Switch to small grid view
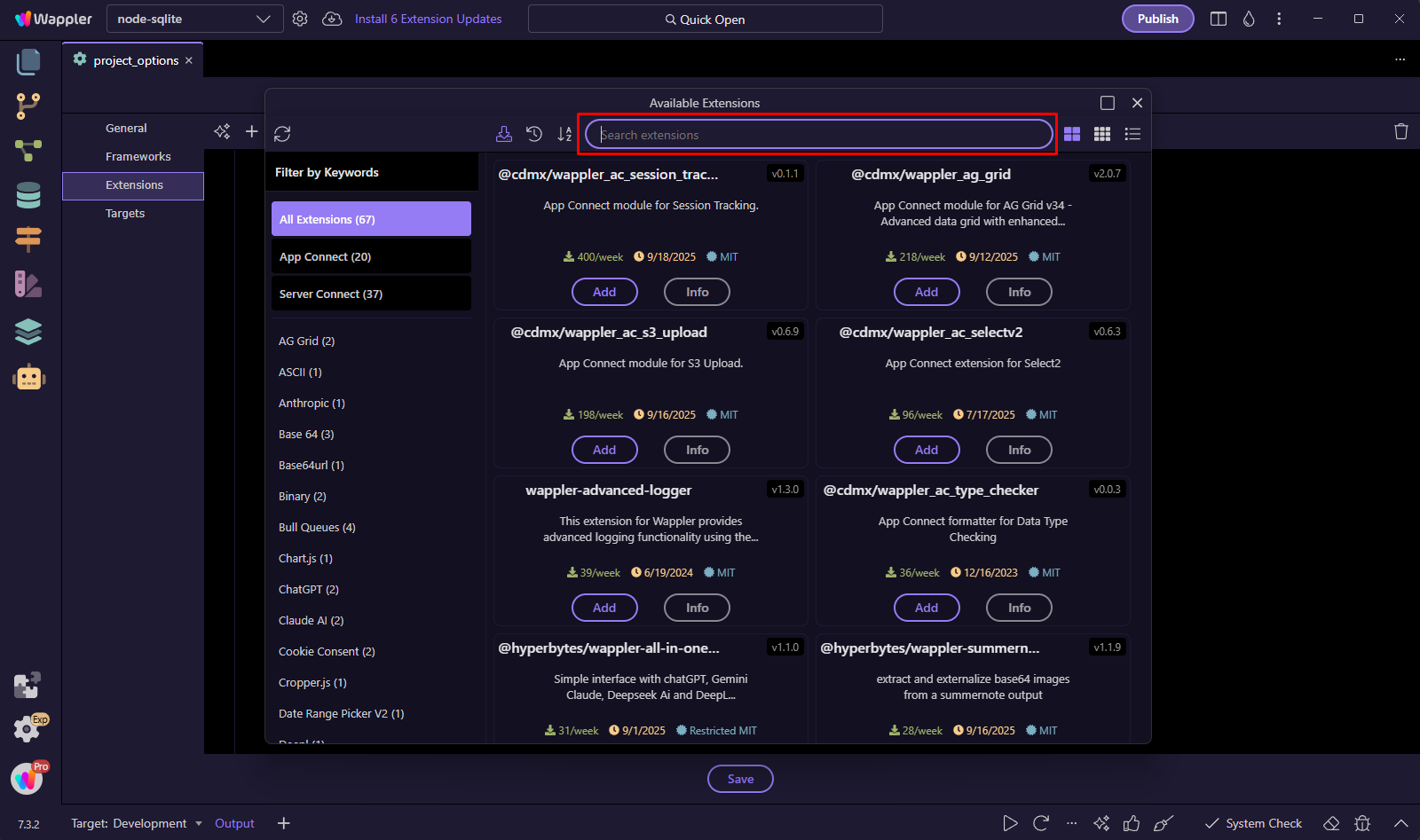 pyautogui.click(x=1102, y=134)
